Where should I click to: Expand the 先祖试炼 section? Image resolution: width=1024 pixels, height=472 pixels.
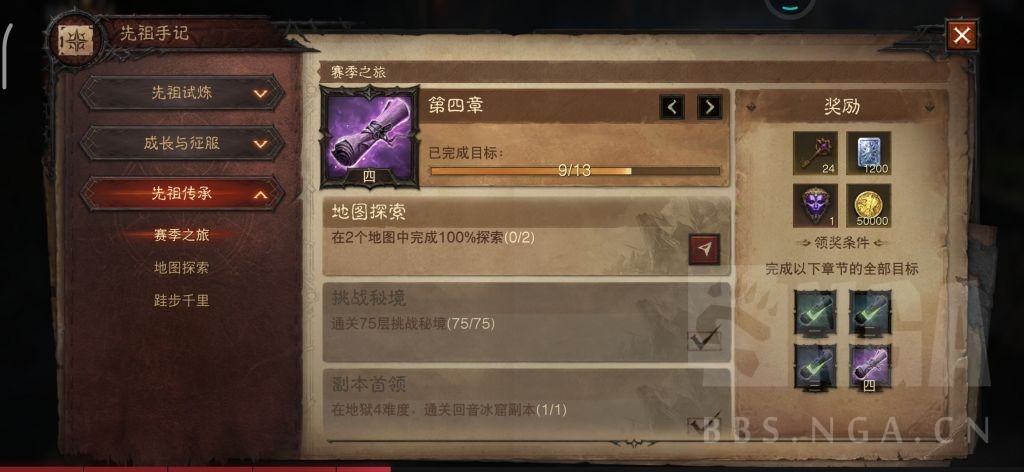click(182, 93)
